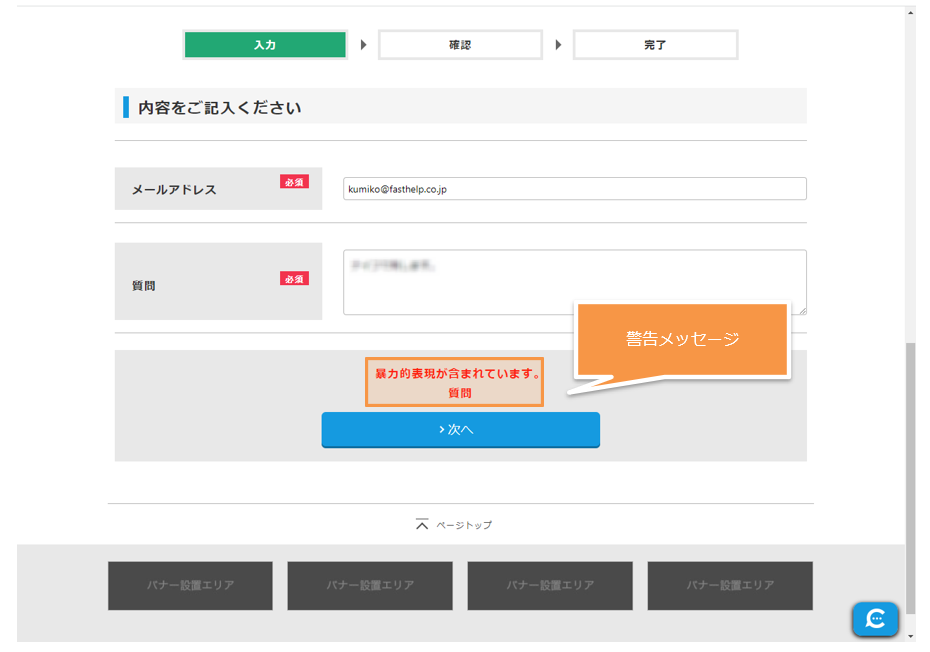Click the fourth バナー設置エリア banner
This screenshot has width=930, height=652.
point(730,585)
